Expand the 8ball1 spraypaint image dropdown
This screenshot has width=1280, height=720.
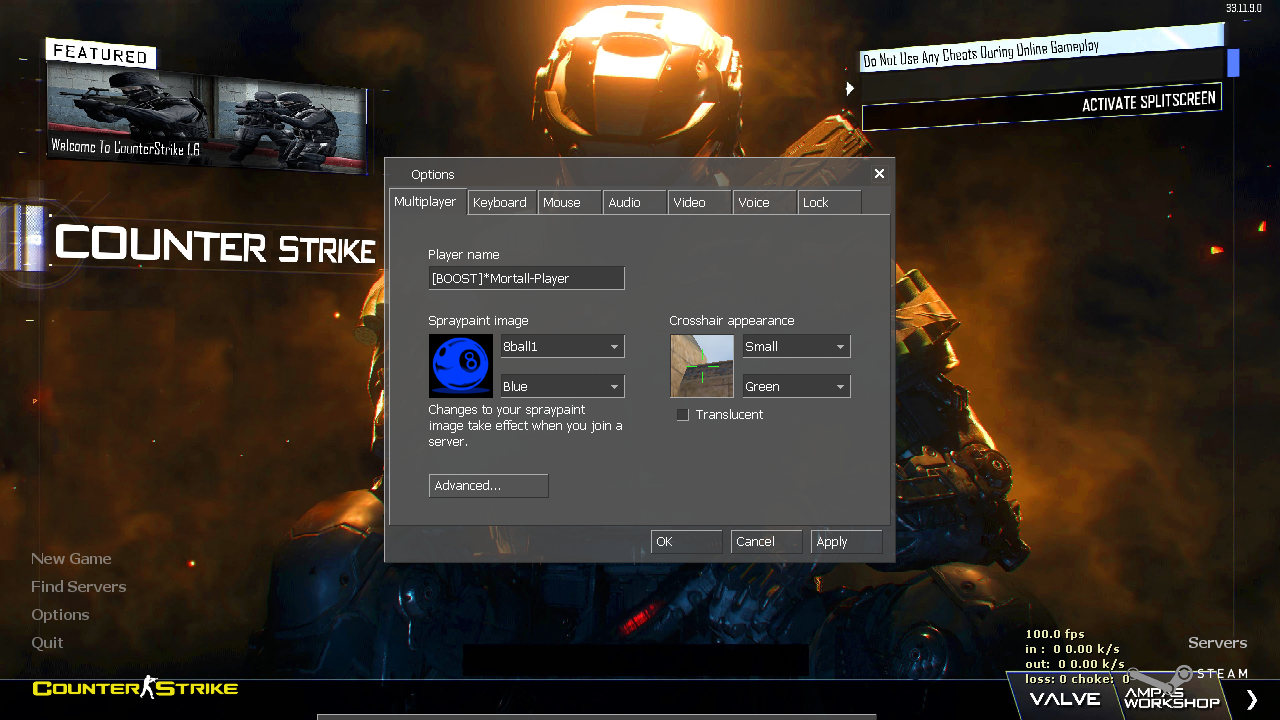point(562,347)
